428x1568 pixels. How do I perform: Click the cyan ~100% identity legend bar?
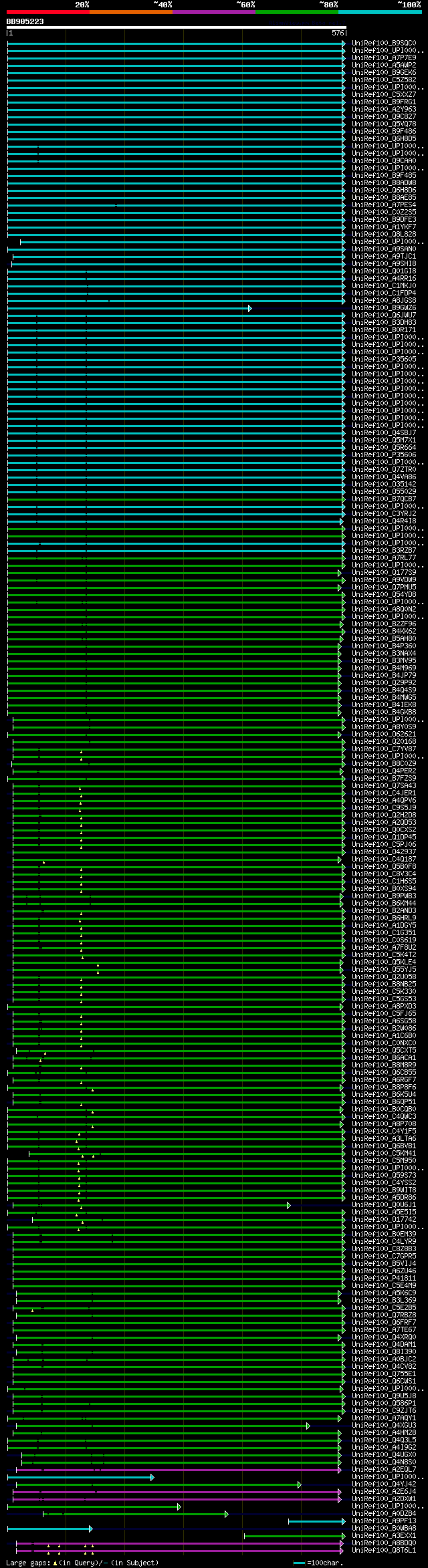click(x=380, y=12)
